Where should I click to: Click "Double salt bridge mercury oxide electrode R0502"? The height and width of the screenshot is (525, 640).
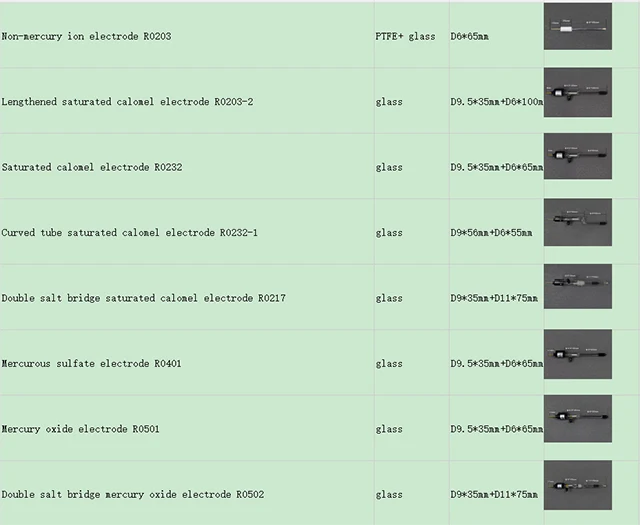point(133,495)
